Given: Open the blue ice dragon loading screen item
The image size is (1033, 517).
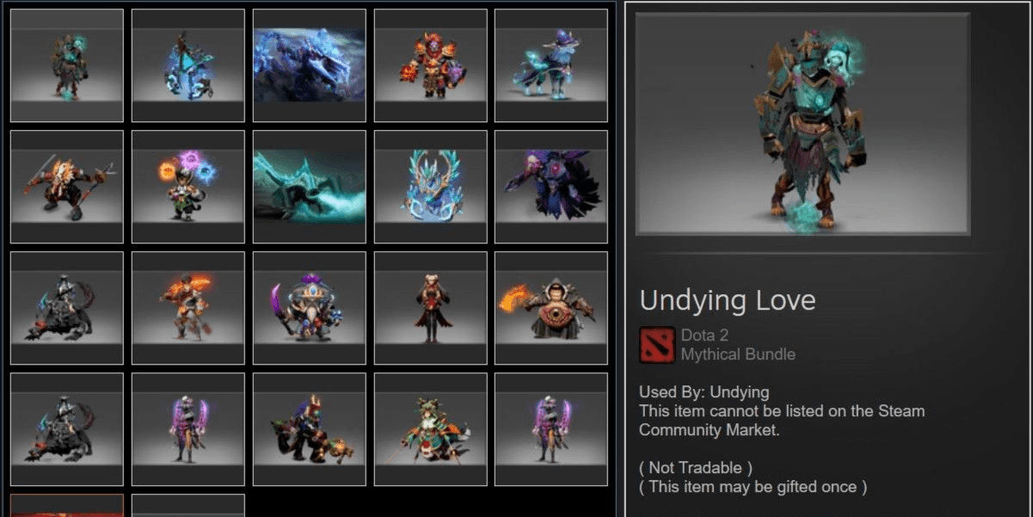Looking at the screenshot, I should [x=309, y=65].
